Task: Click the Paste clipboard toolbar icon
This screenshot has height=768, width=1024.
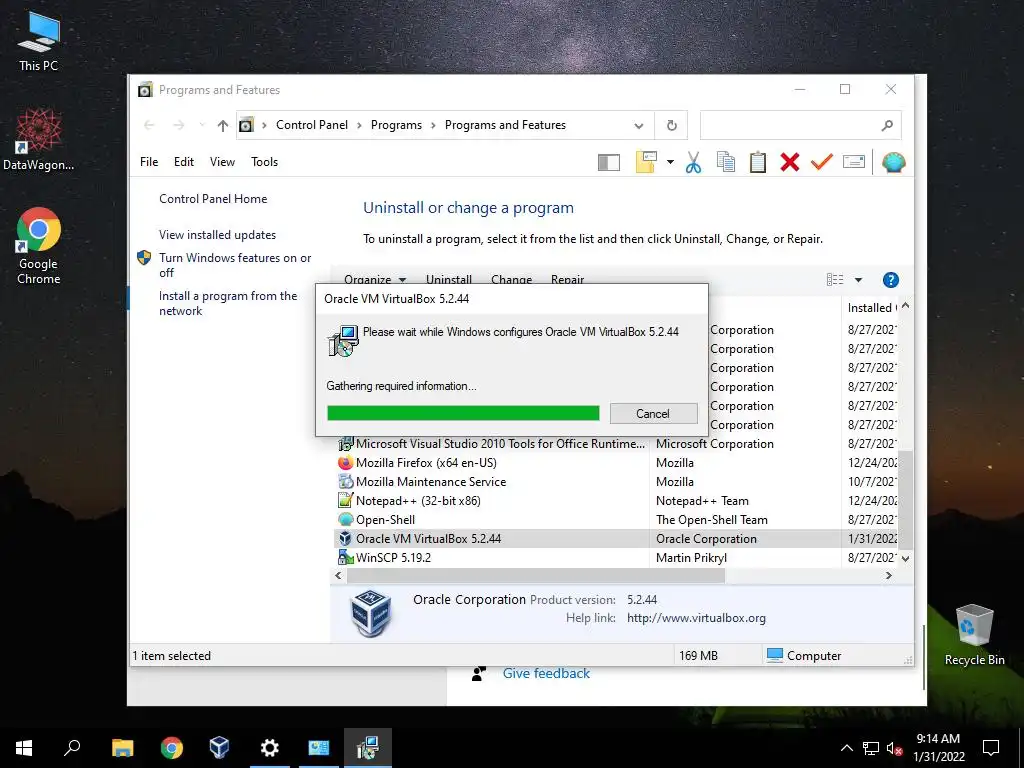Action: [x=758, y=162]
